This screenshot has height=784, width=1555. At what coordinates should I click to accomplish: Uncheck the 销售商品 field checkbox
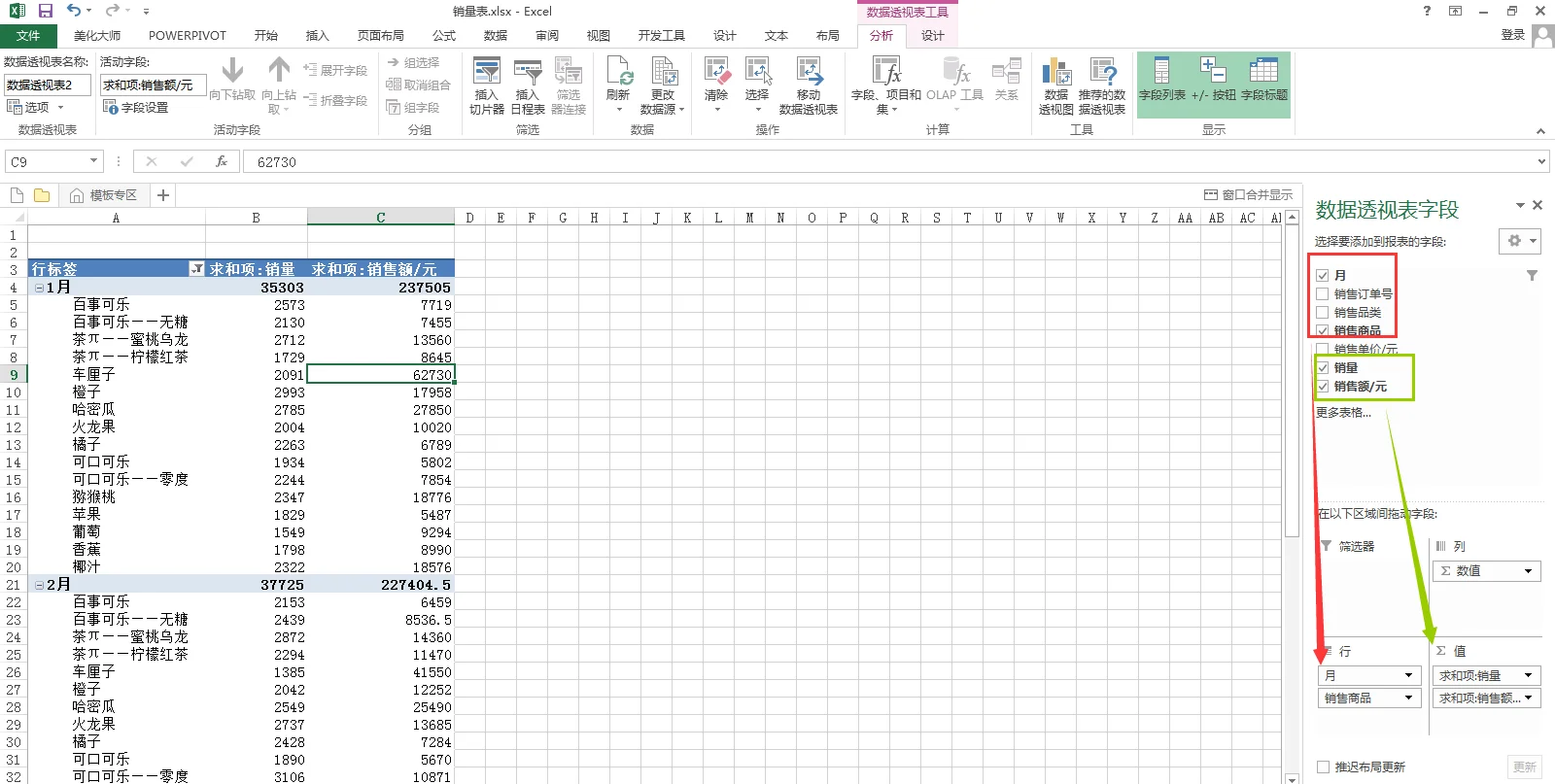(1323, 330)
